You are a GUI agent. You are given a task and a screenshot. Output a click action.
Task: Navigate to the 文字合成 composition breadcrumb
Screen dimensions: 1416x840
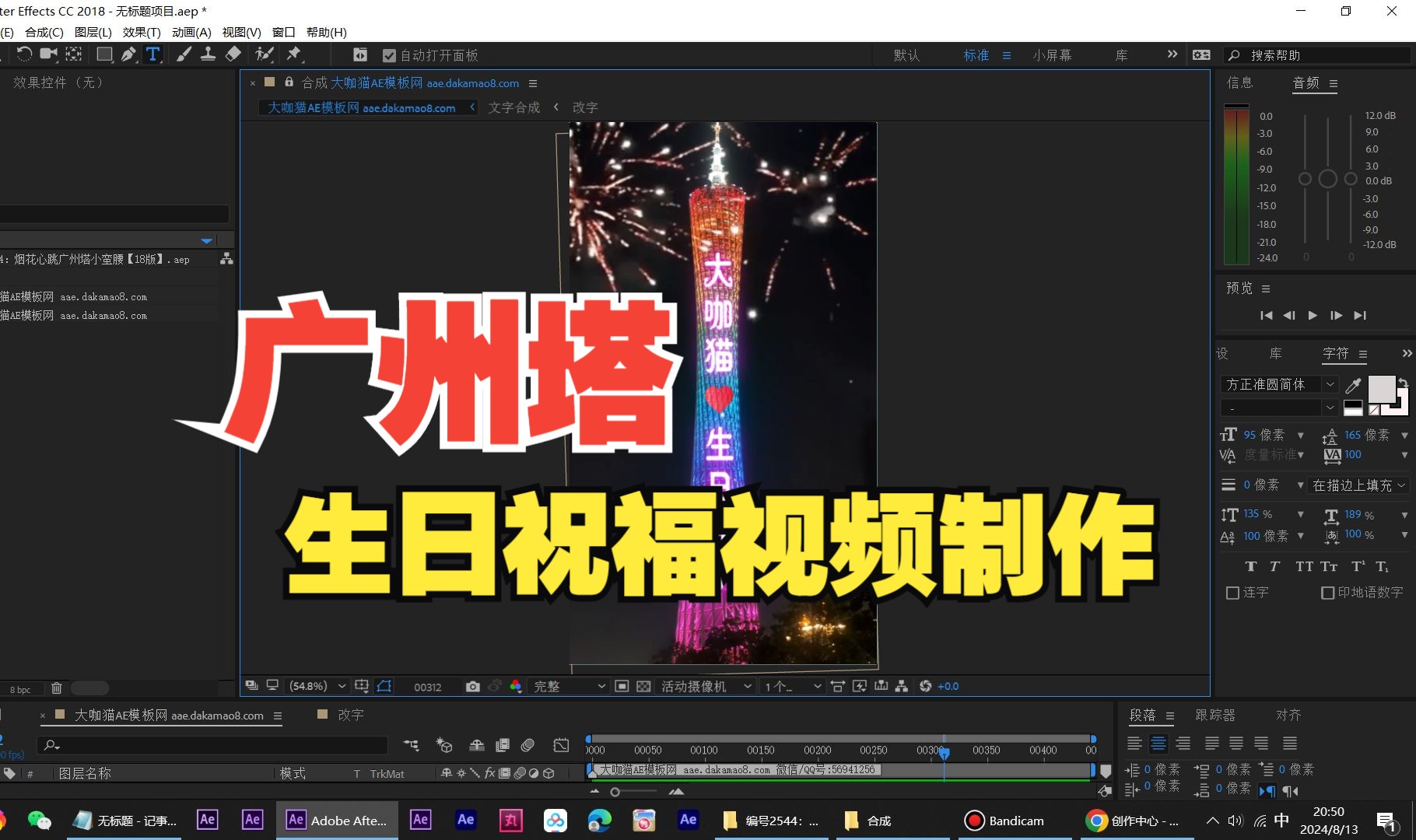[x=513, y=107]
